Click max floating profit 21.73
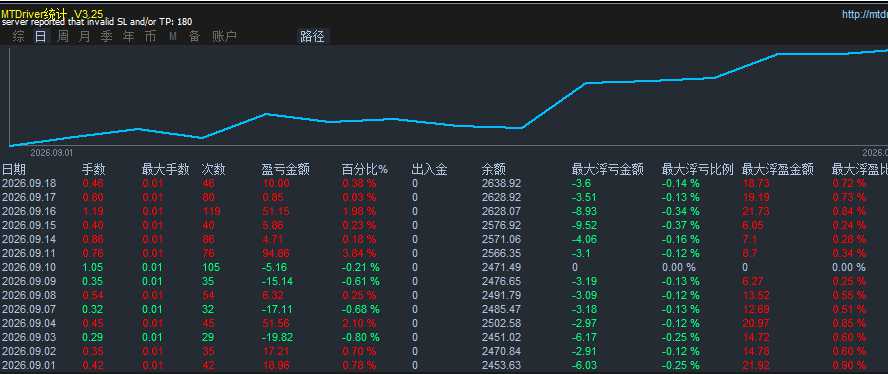The height and width of the screenshot is (374, 888). click(x=755, y=211)
